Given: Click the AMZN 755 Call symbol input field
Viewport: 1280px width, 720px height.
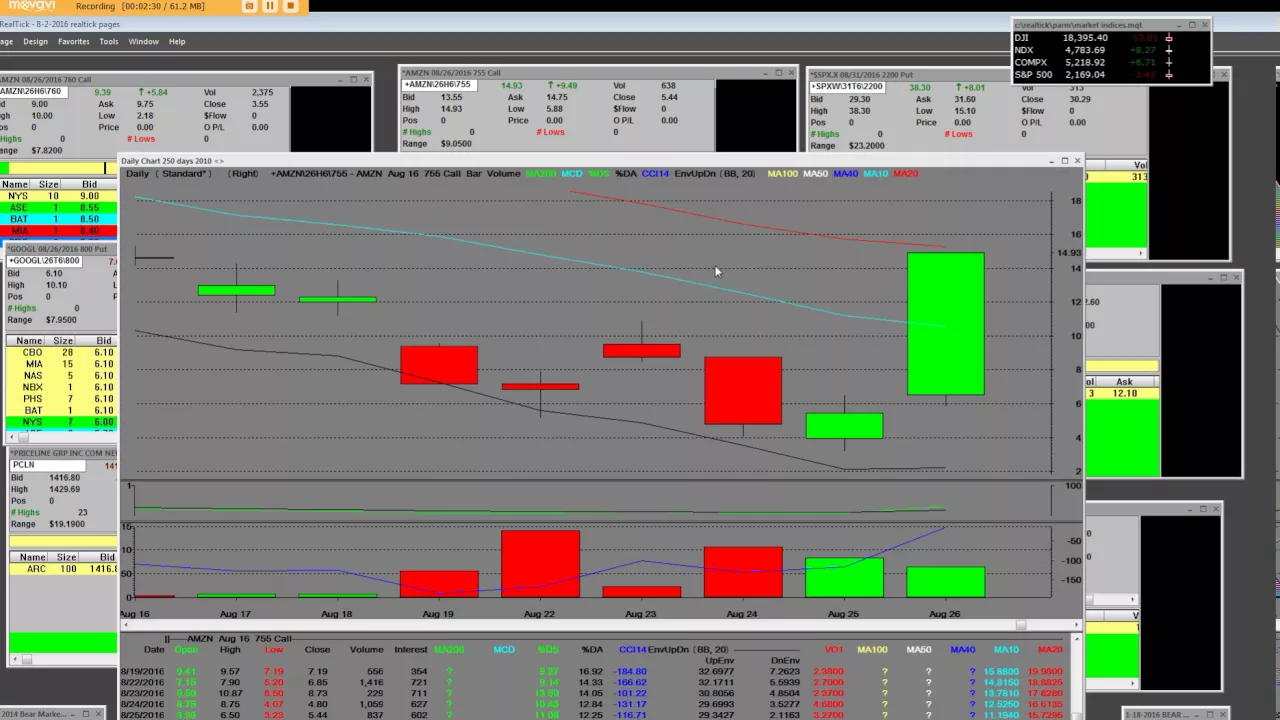Looking at the screenshot, I should click(x=437, y=85).
